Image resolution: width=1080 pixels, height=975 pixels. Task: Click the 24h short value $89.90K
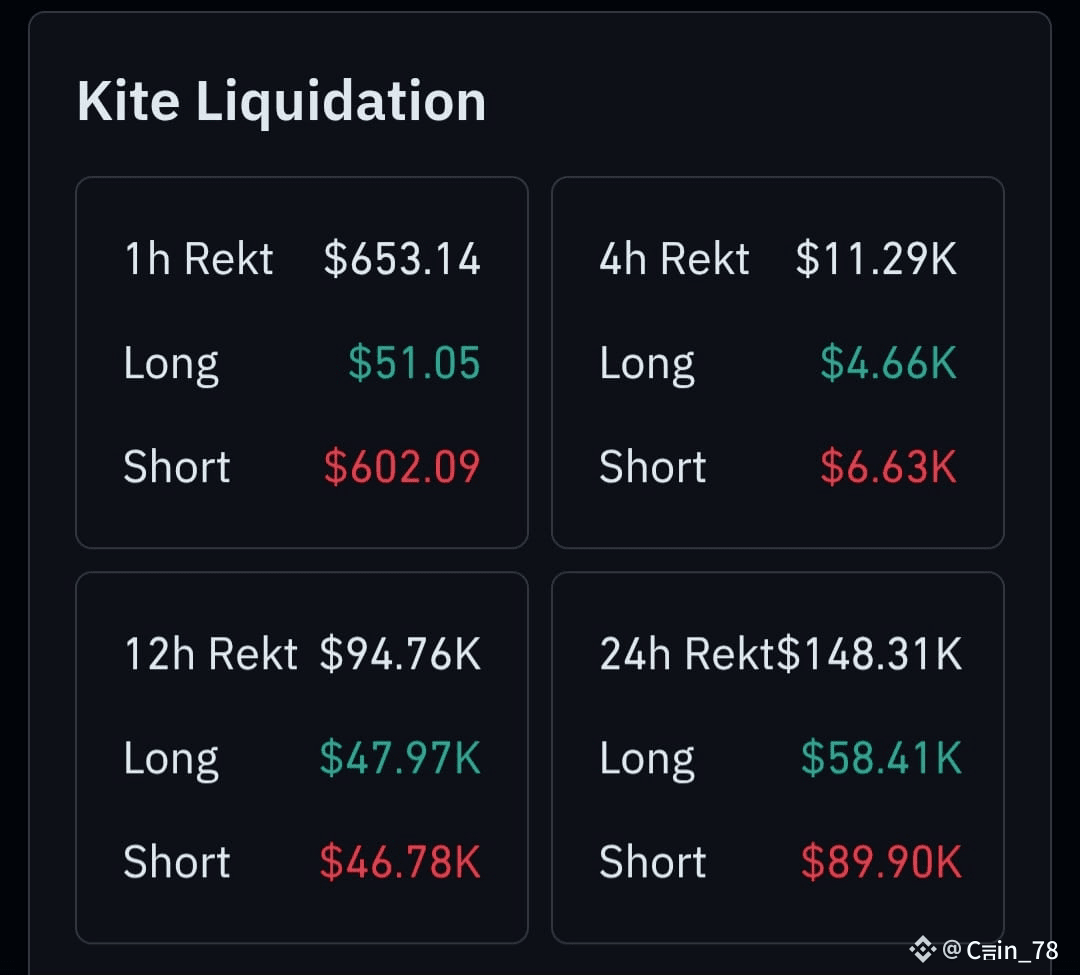(881, 862)
